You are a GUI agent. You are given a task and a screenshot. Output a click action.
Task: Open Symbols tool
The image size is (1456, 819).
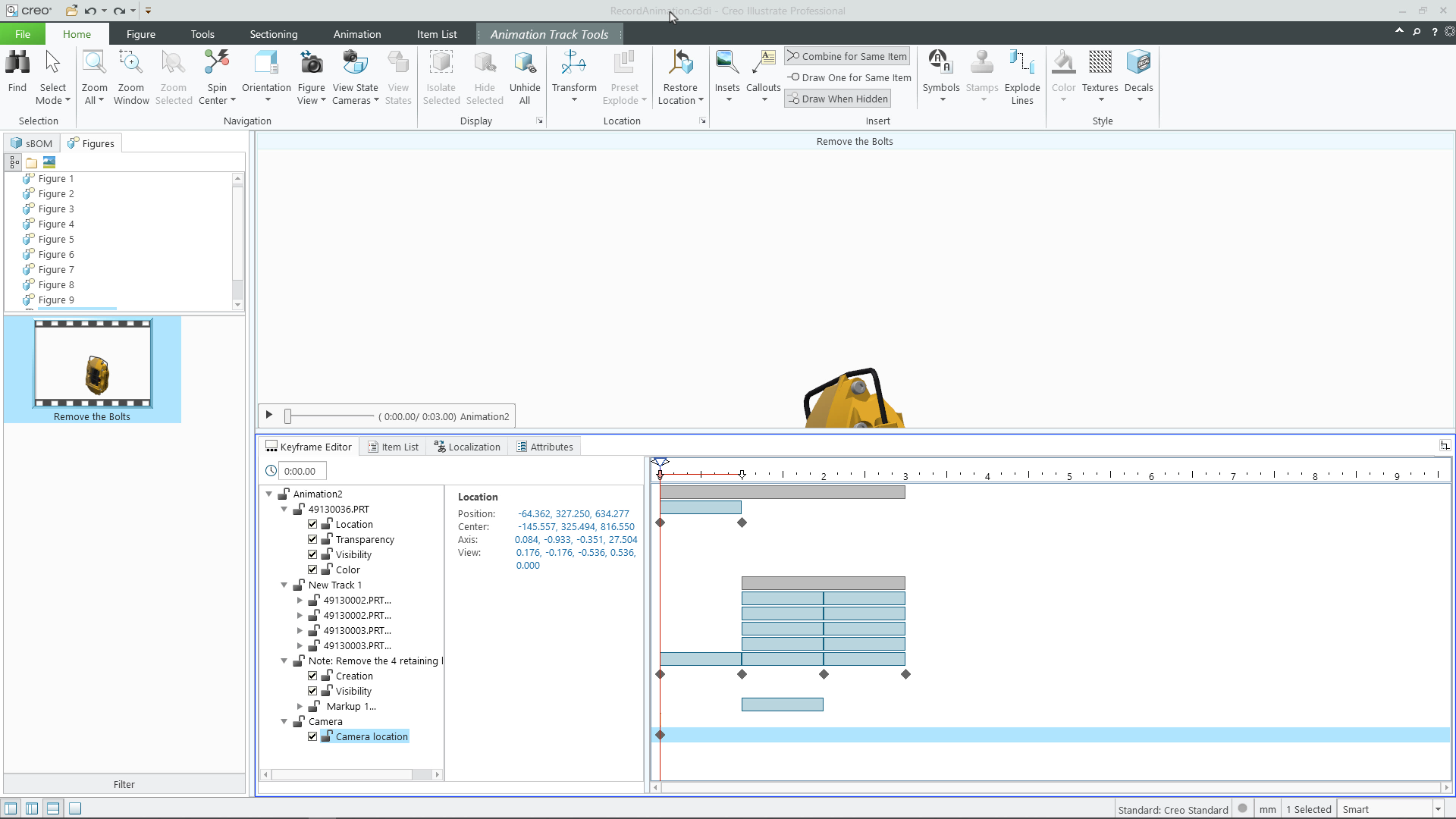941,77
